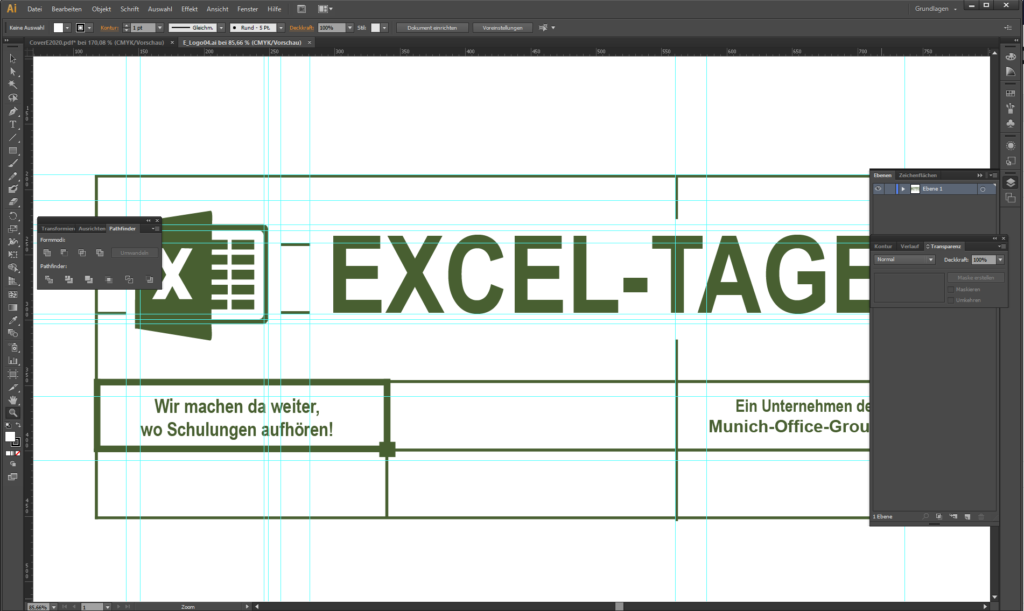Click the first Formmodi unite shape icon
Image resolution: width=1024 pixels, height=611 pixels.
coord(48,253)
